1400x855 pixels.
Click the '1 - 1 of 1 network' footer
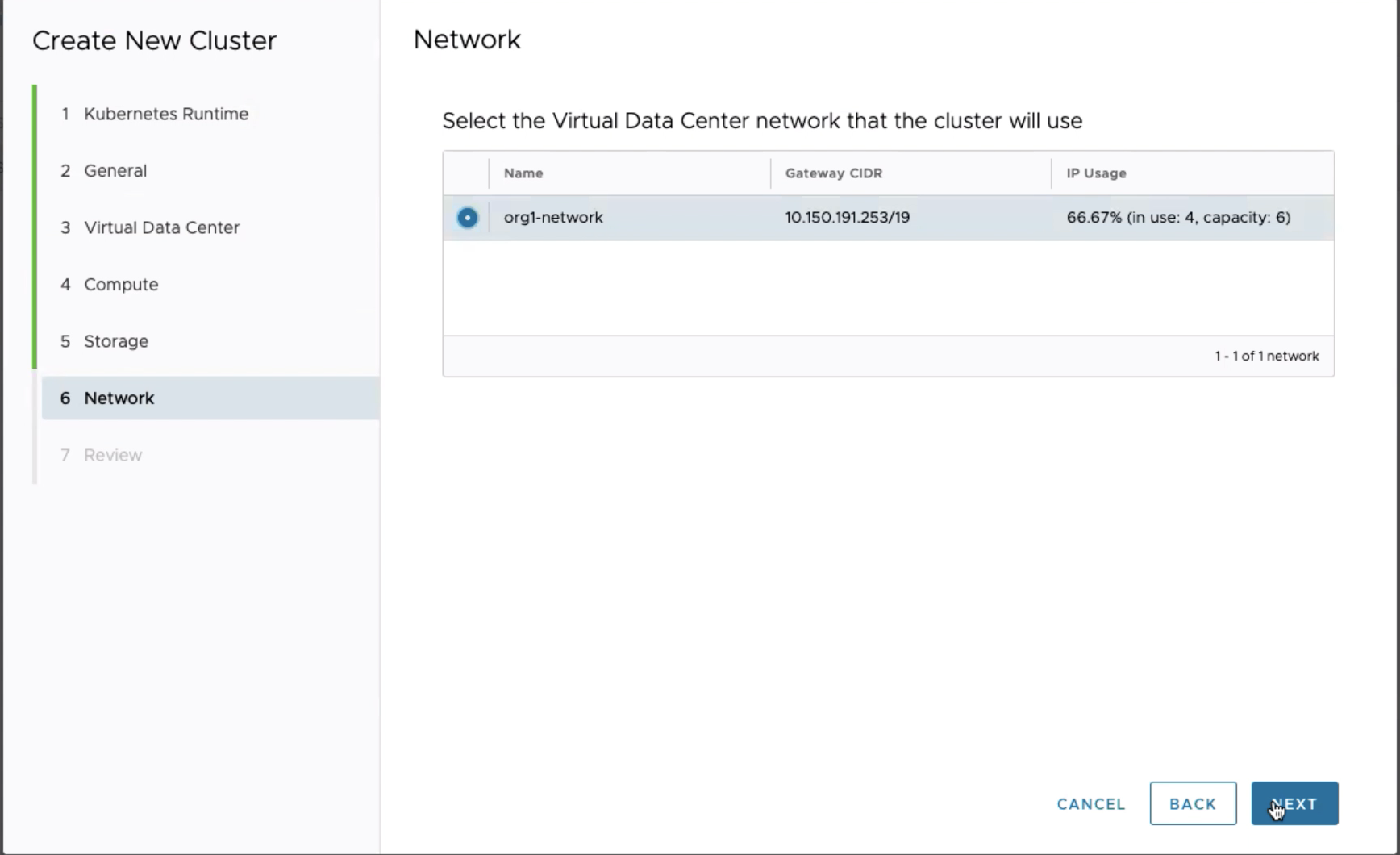[1266, 357]
